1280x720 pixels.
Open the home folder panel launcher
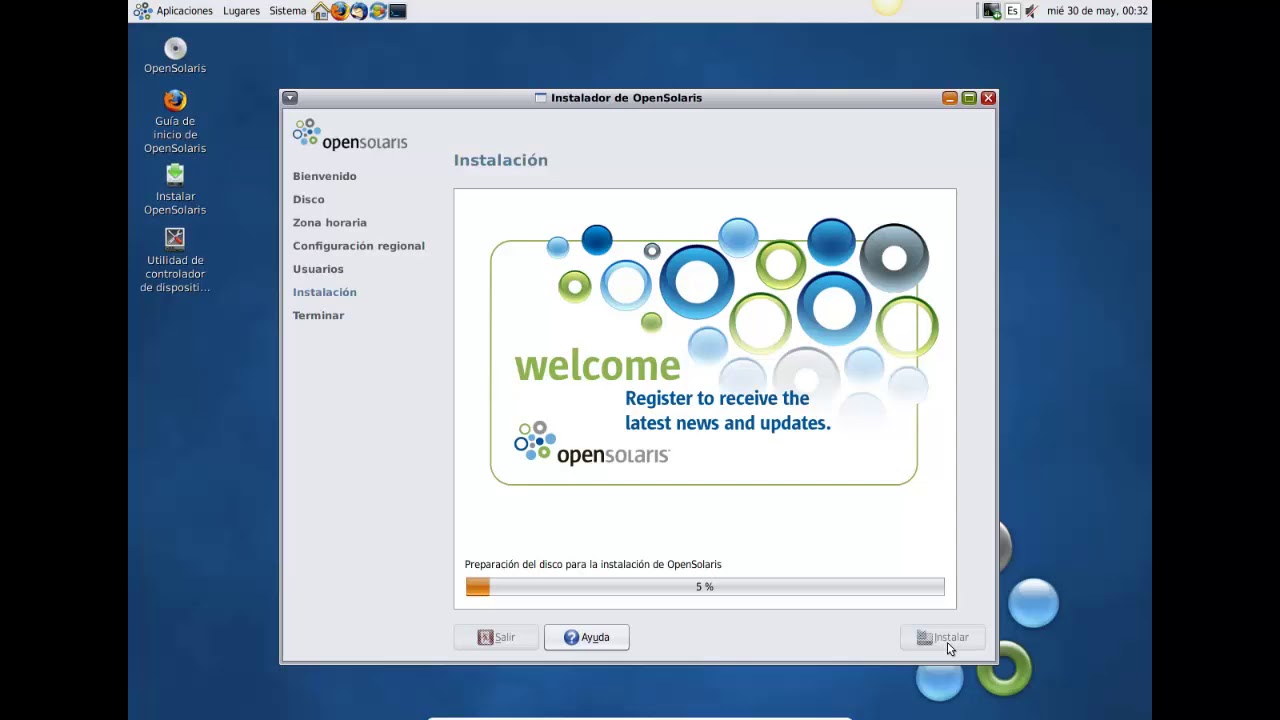pos(320,11)
